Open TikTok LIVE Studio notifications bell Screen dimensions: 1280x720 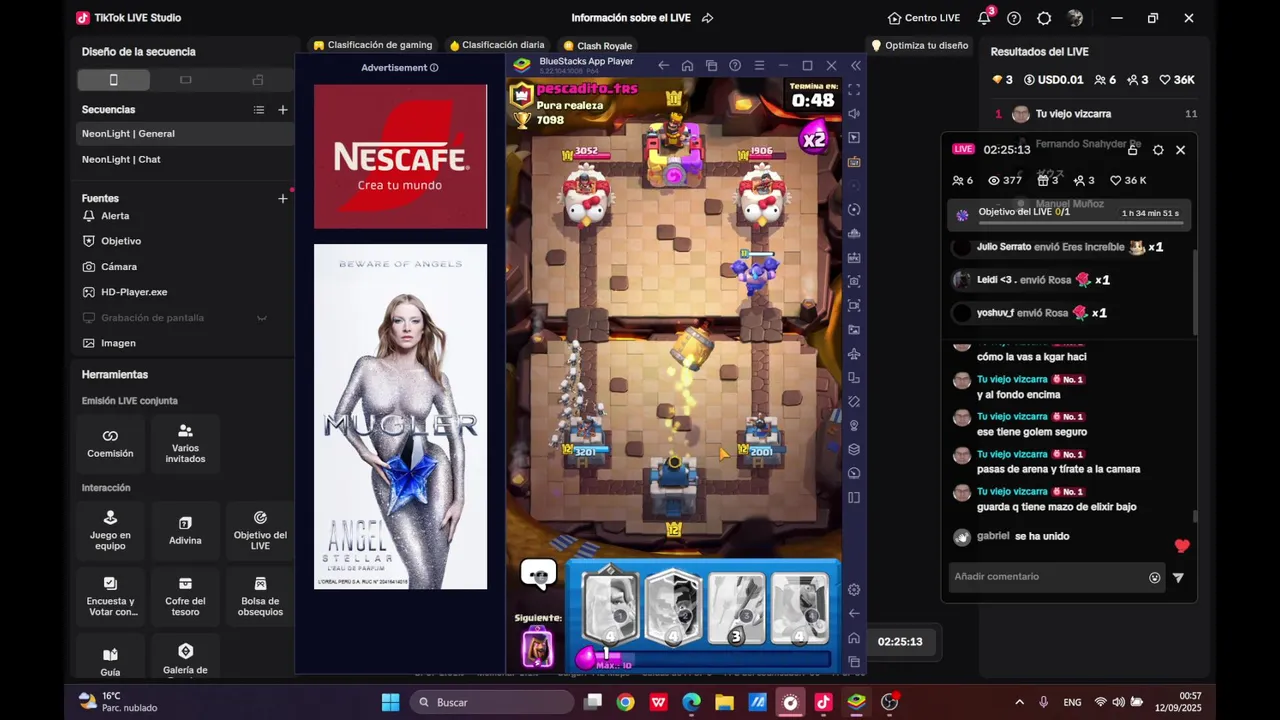click(984, 18)
